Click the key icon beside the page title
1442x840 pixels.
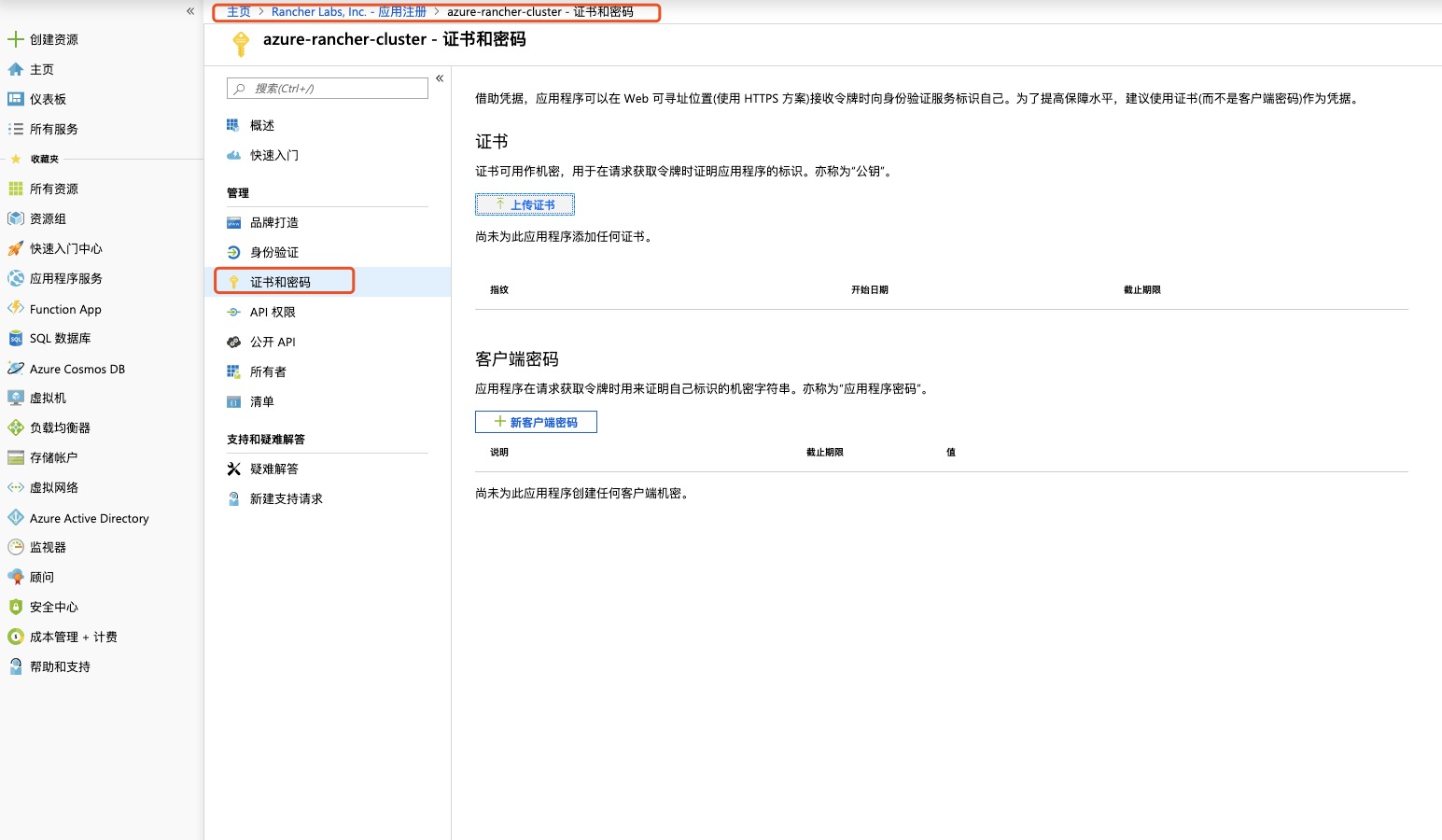[241, 43]
